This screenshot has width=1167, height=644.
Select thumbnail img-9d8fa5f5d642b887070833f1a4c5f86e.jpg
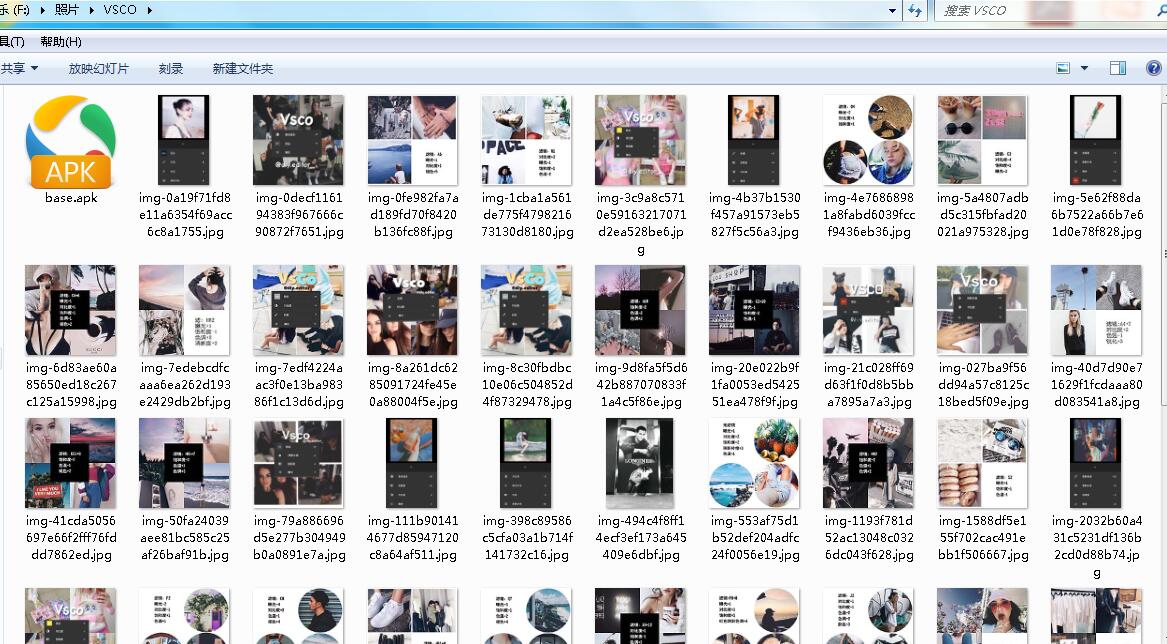pyautogui.click(x=640, y=310)
